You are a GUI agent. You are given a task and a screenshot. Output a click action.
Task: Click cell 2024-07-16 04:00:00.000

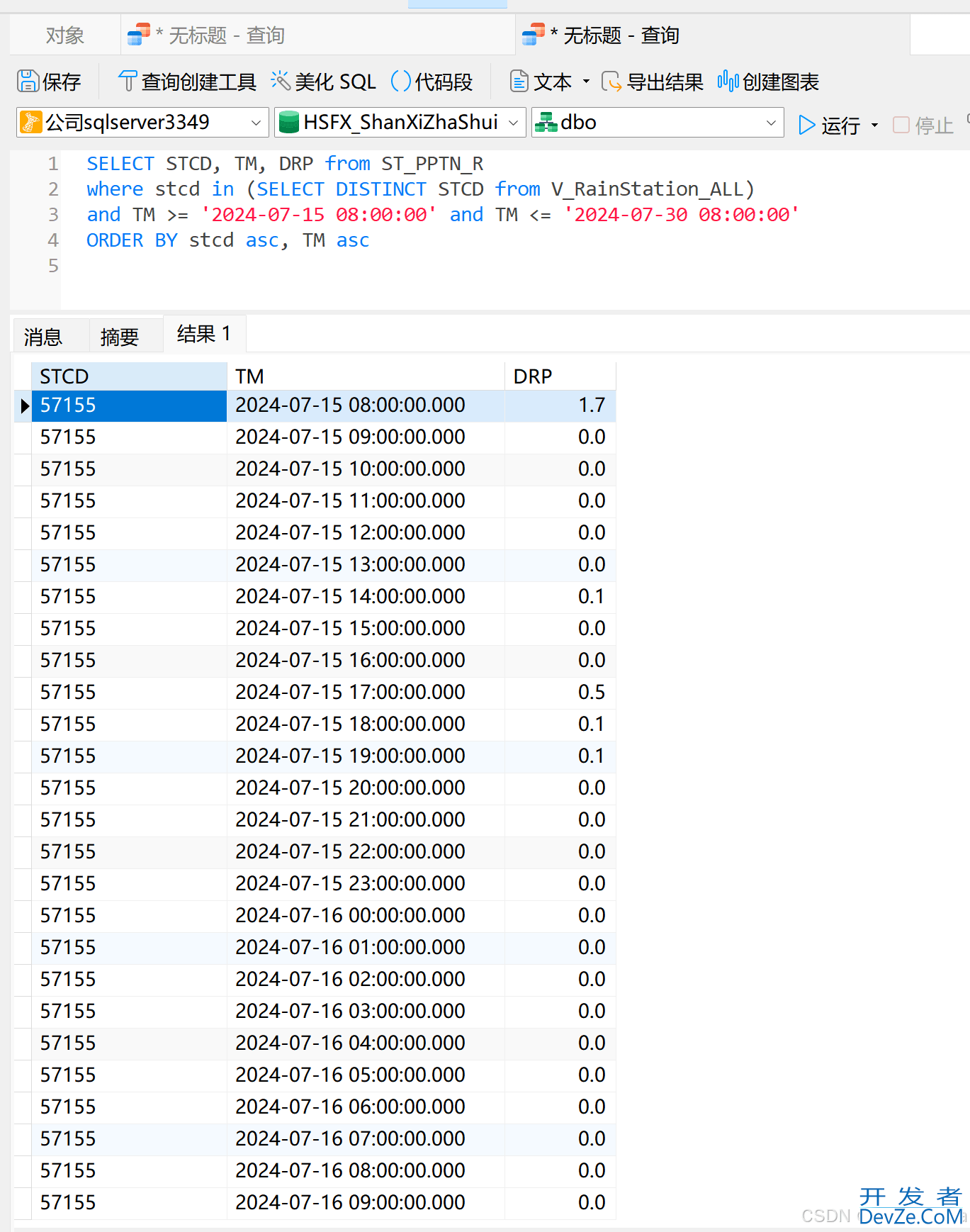pos(366,1043)
